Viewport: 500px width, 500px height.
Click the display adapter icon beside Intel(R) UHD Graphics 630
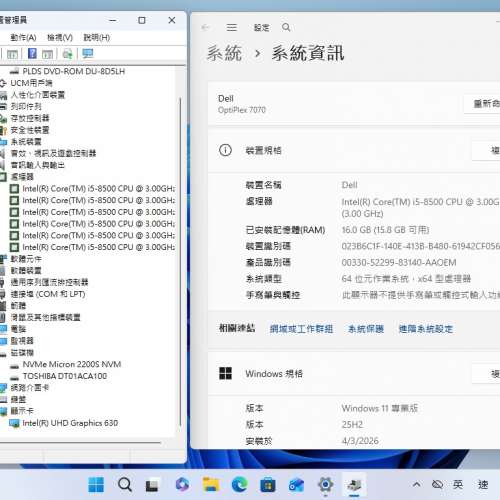tap(14, 423)
